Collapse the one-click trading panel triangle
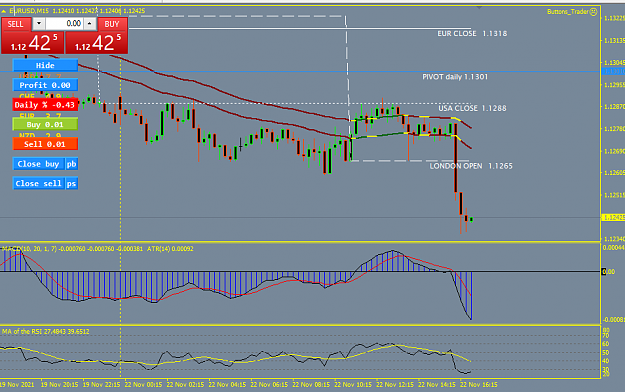 tap(4, 11)
